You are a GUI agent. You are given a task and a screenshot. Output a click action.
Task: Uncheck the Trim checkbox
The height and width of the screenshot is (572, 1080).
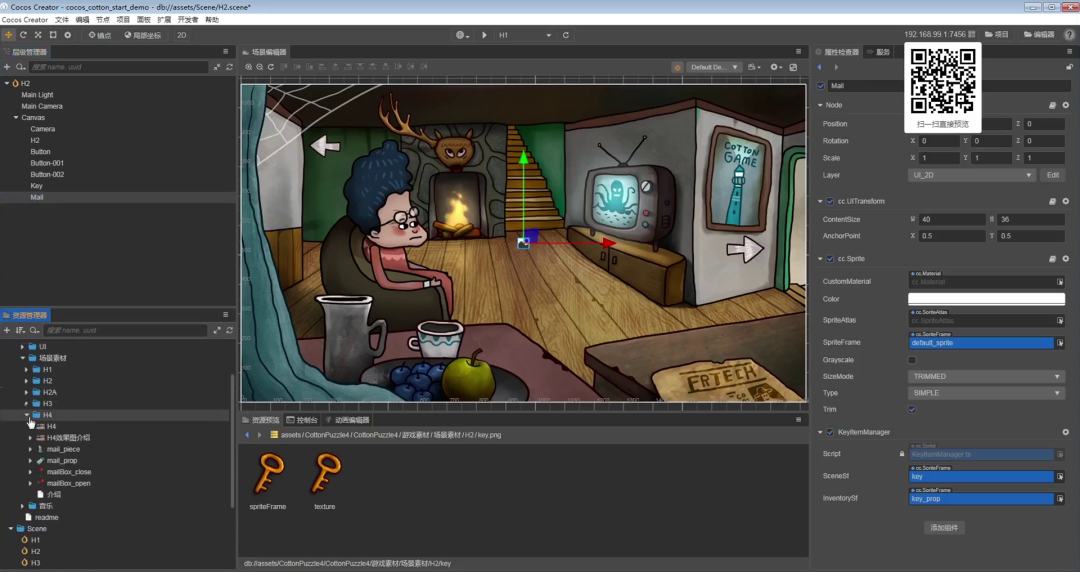coord(912,409)
